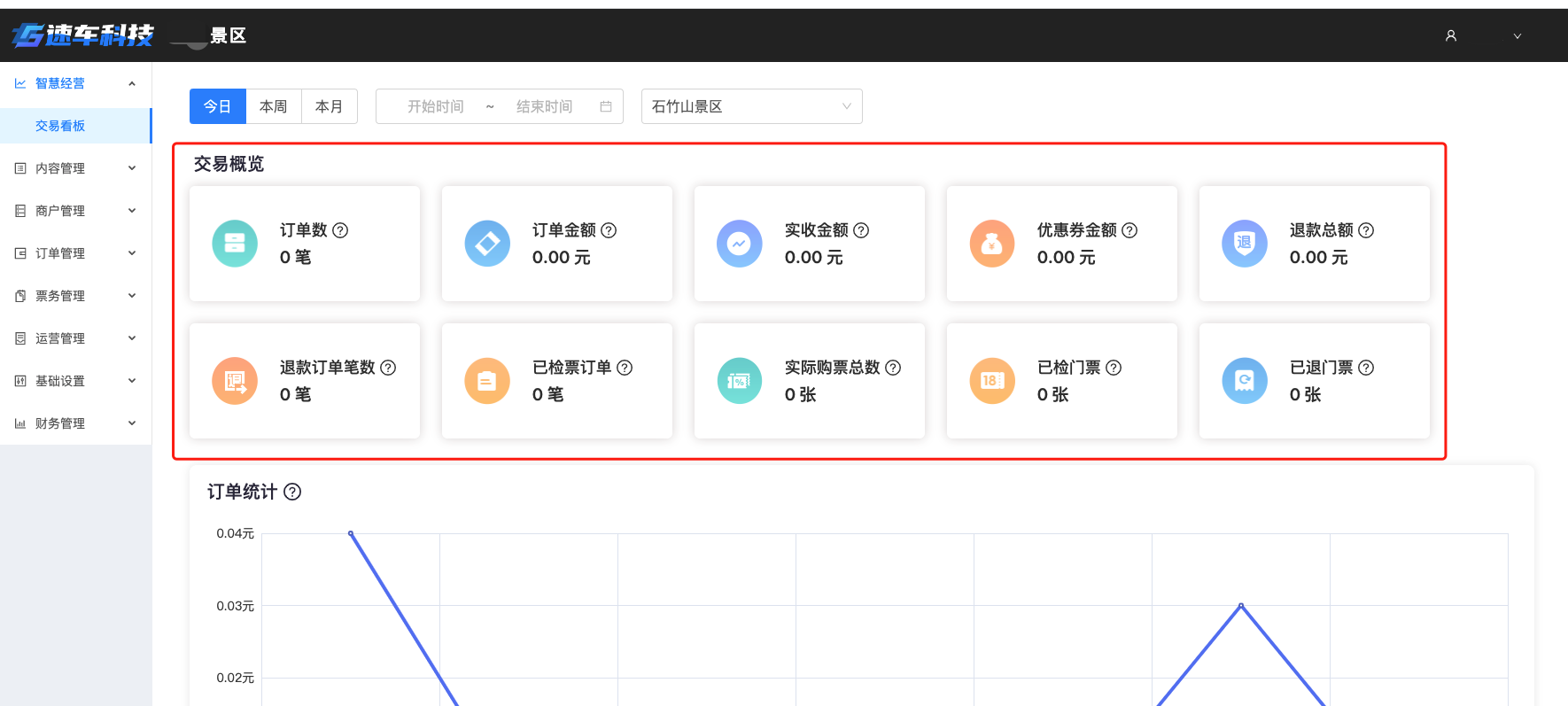This screenshot has width=1568, height=706.
Task: Click the 已检门票 calendar icon
Action: [992, 381]
